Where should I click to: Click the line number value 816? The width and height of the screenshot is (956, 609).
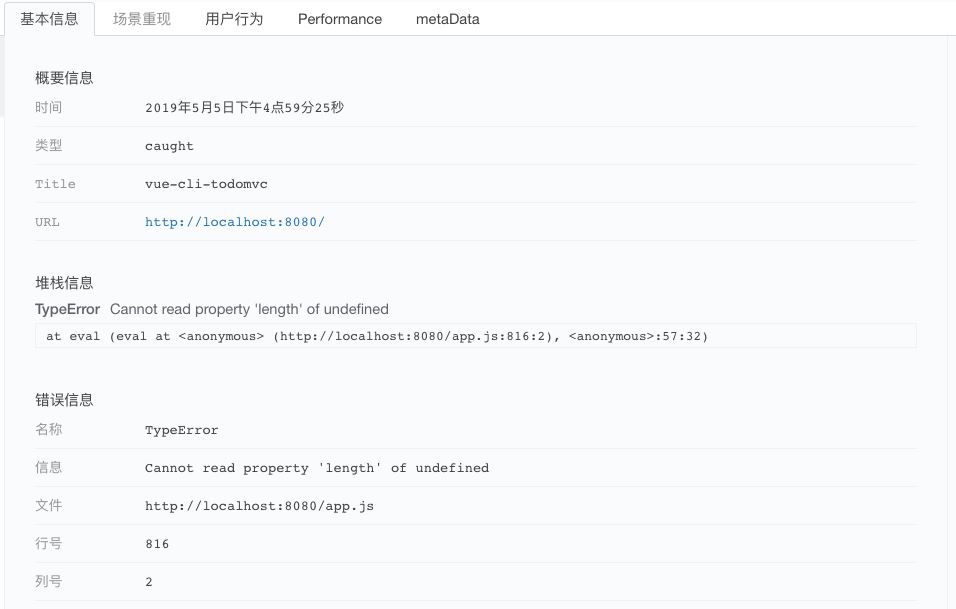(157, 544)
